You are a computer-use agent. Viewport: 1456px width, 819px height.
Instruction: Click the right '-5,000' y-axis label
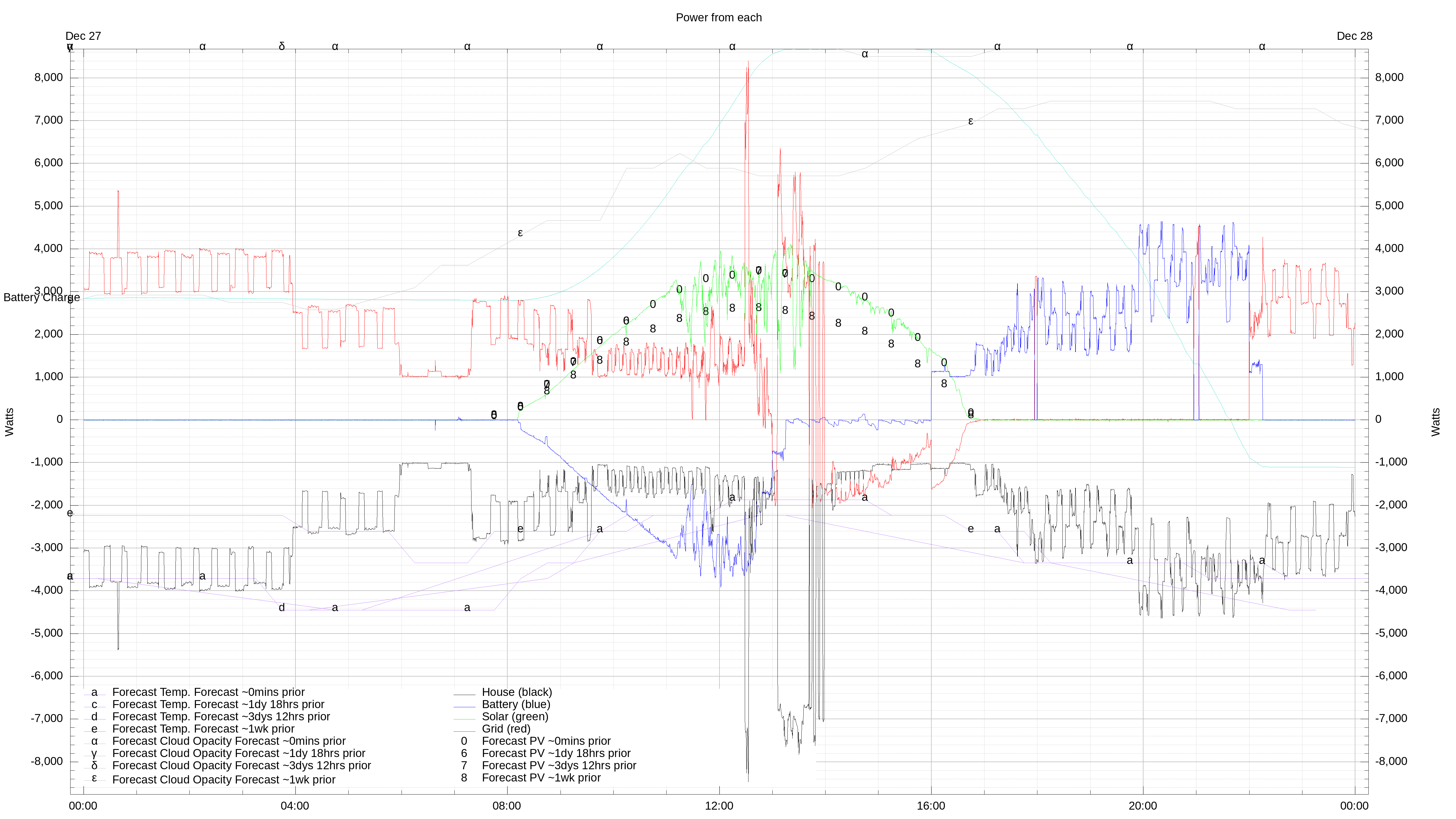1391,633
